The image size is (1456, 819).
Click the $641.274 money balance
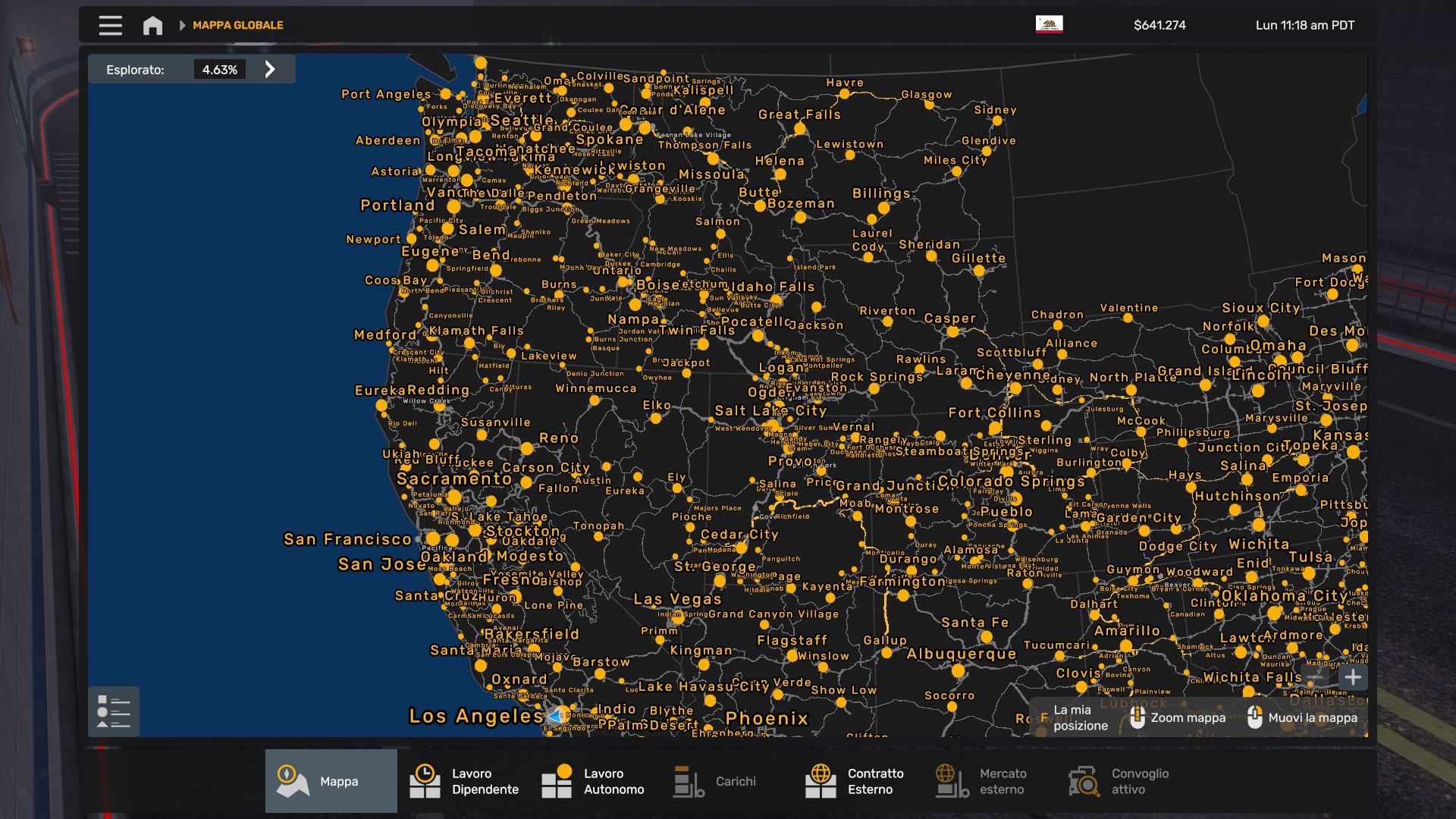[x=1159, y=25]
